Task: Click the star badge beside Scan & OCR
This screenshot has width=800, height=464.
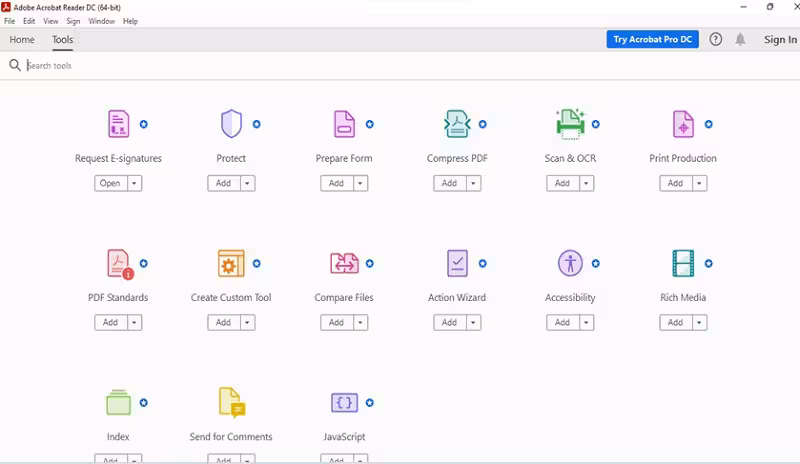Action: tap(595, 124)
